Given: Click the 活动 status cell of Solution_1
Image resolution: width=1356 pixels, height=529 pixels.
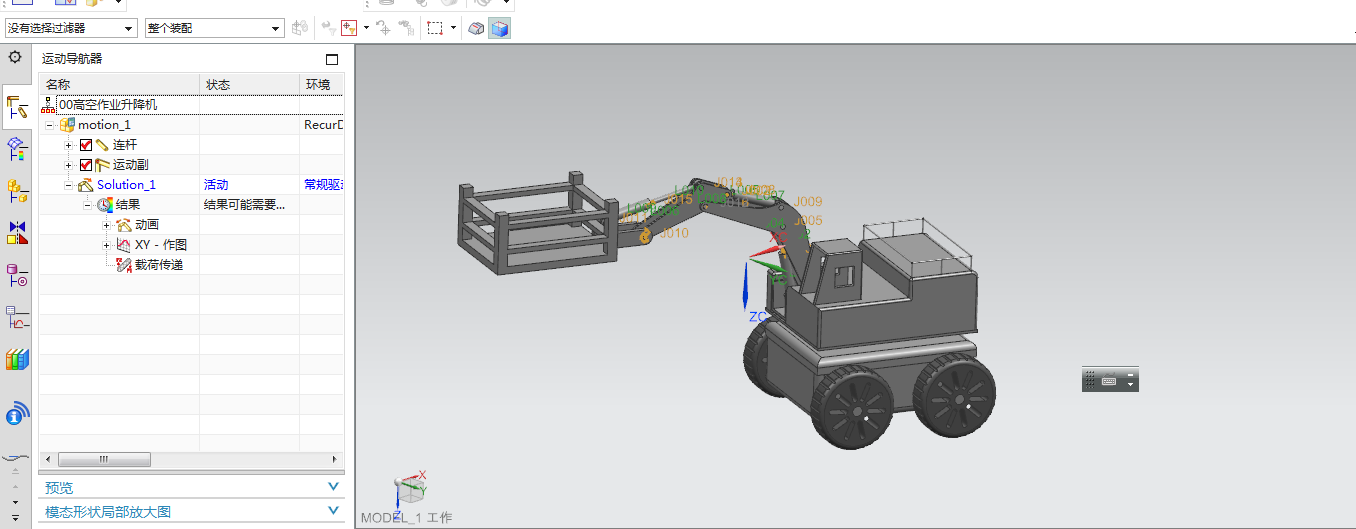Looking at the screenshot, I should pyautogui.click(x=216, y=185).
